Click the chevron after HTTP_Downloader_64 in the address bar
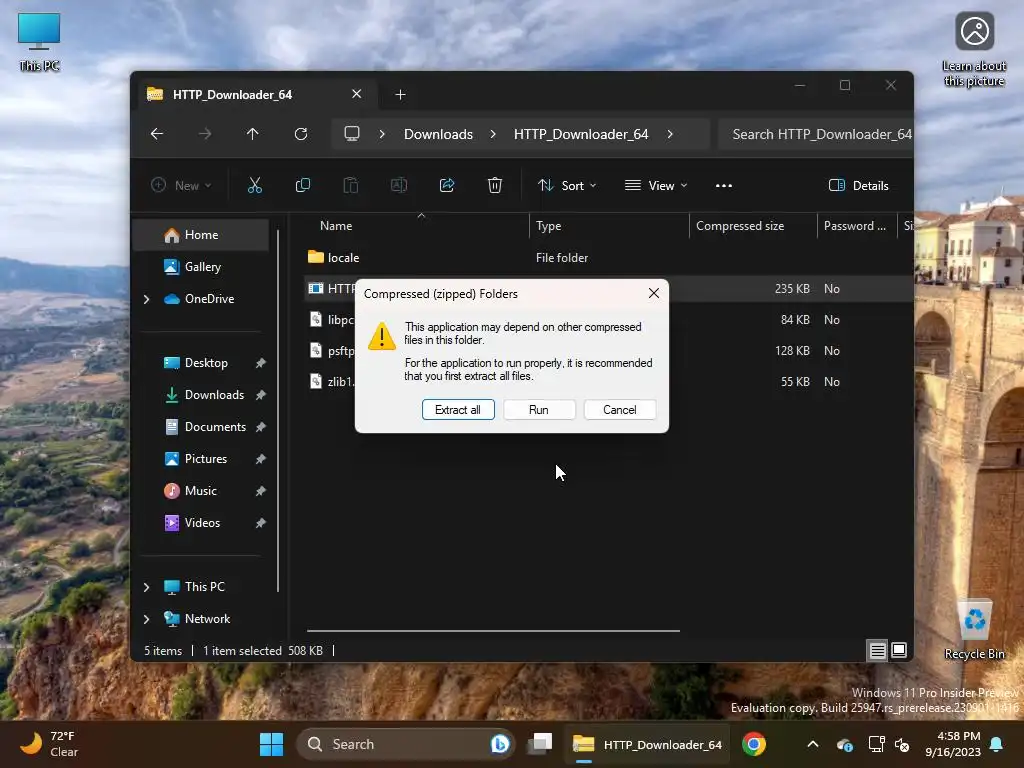The width and height of the screenshot is (1024, 768). 670,134
